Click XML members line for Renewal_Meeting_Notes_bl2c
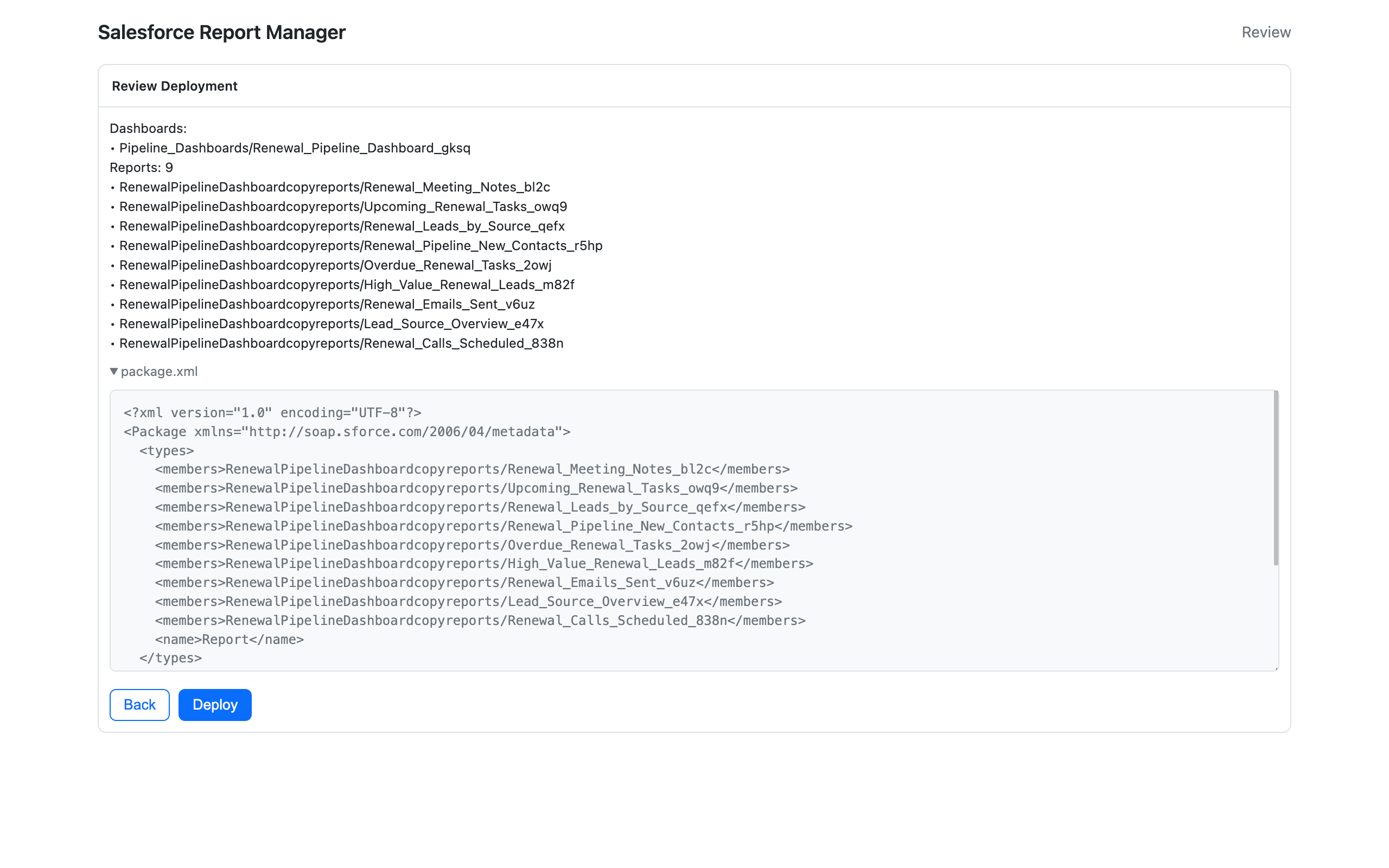This screenshot has height=868, width=1389. tap(473, 469)
